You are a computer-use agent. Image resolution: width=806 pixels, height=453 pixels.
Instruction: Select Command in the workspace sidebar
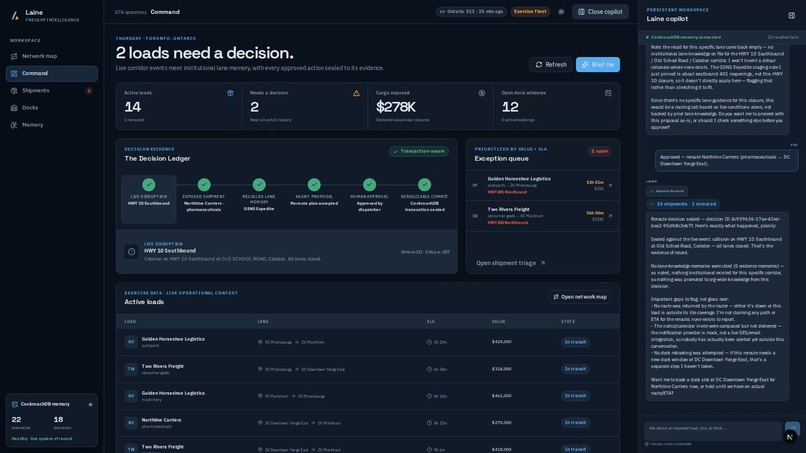51,74
